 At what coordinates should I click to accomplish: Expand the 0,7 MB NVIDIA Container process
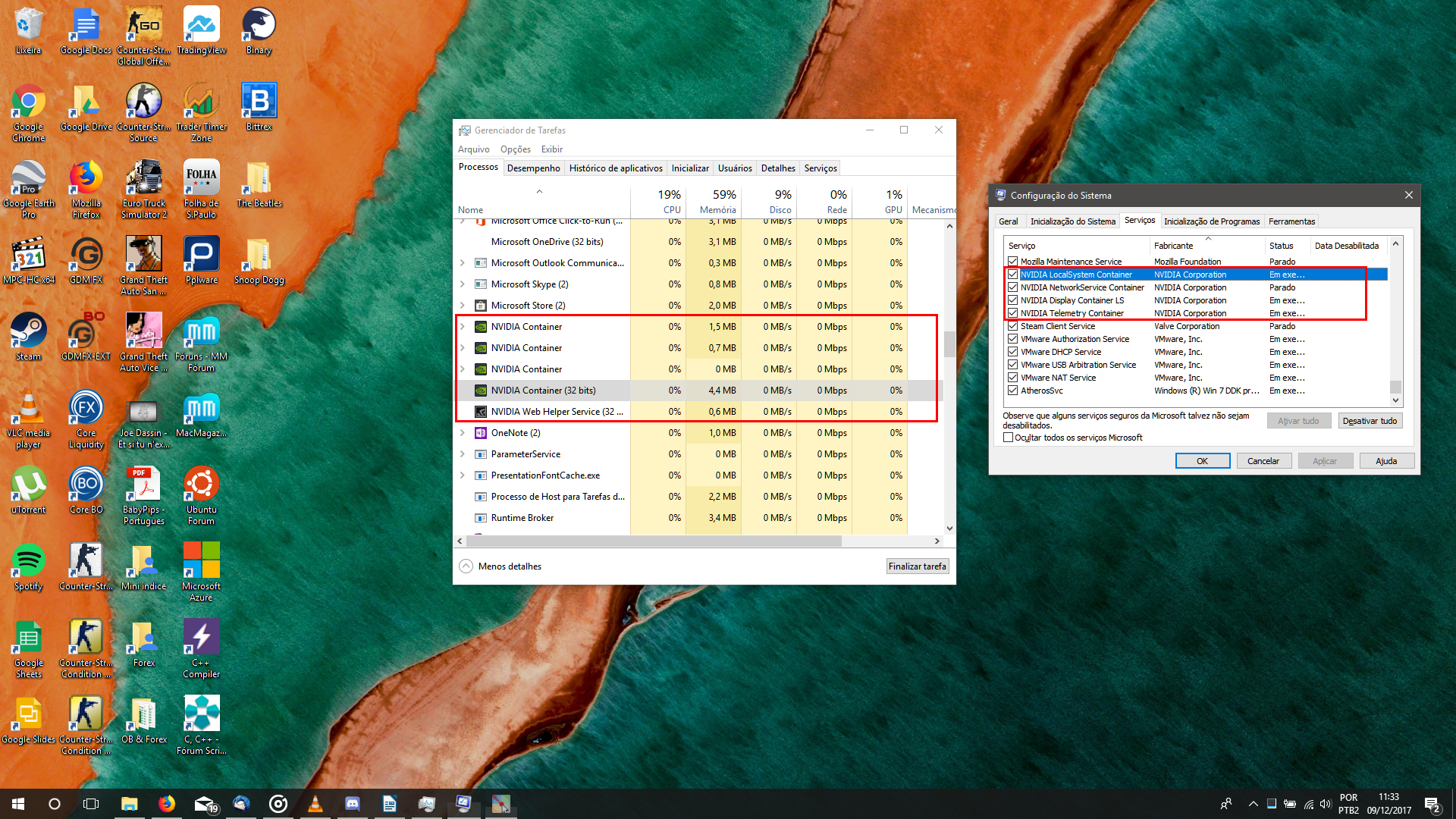coord(463,348)
